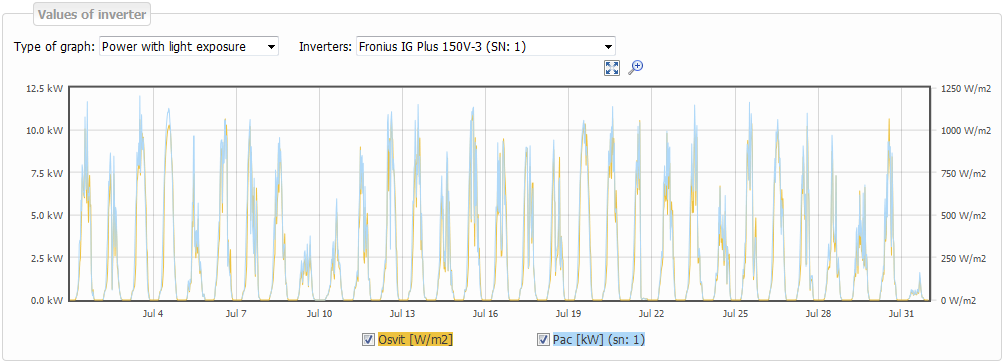This screenshot has width=1004, height=363.
Task: Expand the chart to fullscreen view
Action: point(611,68)
